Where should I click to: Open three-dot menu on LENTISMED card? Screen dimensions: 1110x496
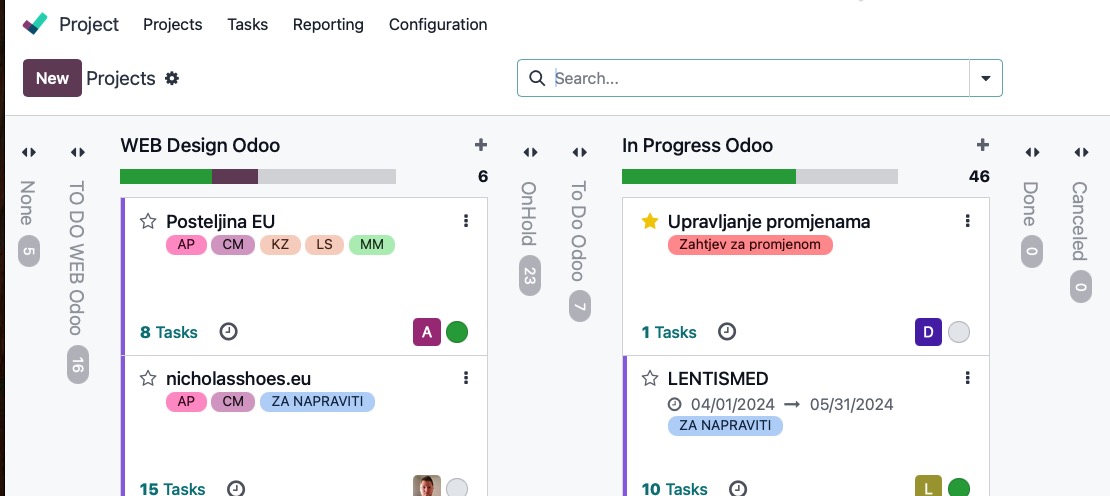[x=967, y=378]
